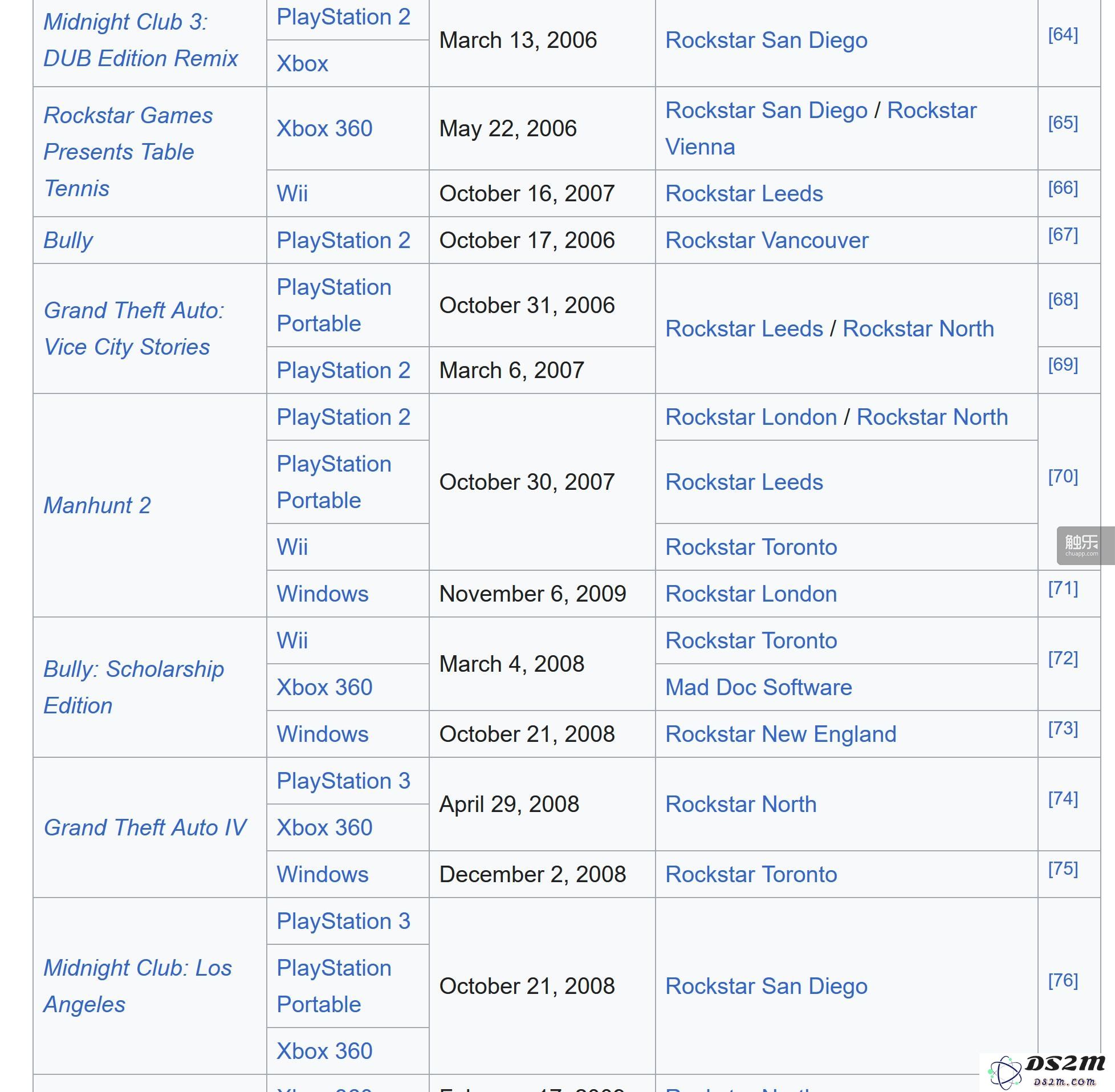
Task: Click Xbox 360 in Grand Theft Auto IV row
Action: [x=324, y=827]
